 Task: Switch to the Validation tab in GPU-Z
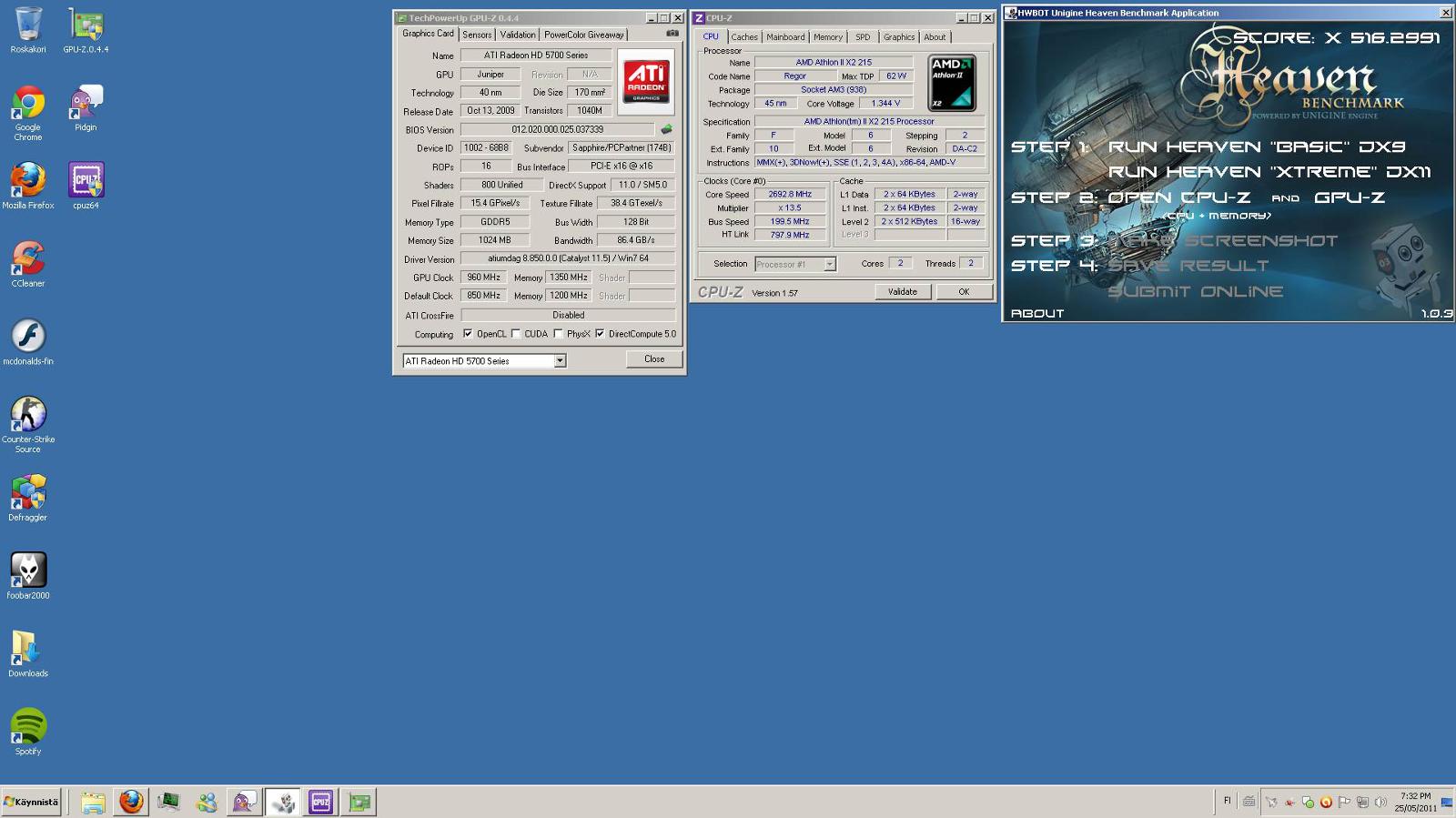(518, 35)
